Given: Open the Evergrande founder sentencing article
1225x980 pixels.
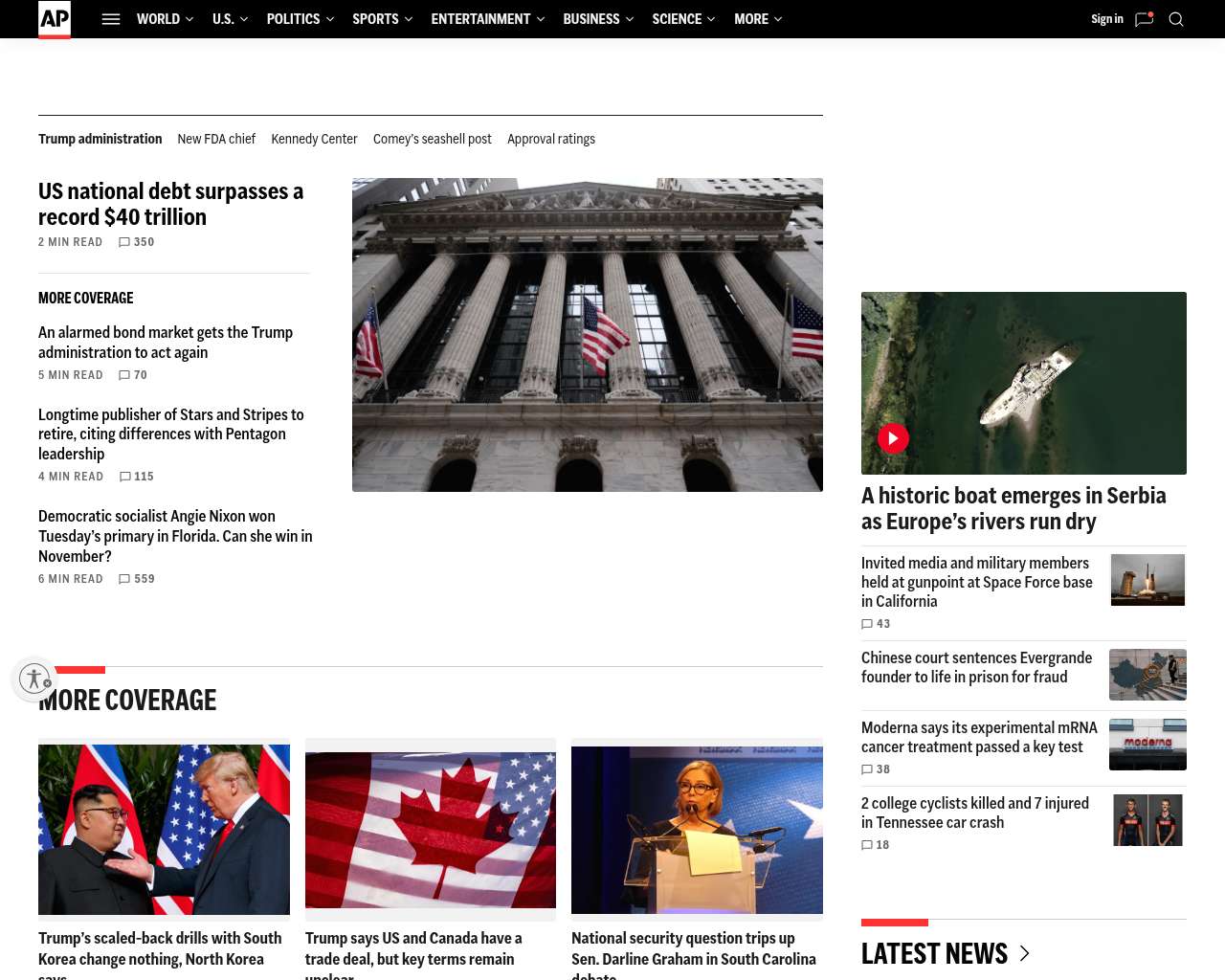Looking at the screenshot, I should (976, 667).
